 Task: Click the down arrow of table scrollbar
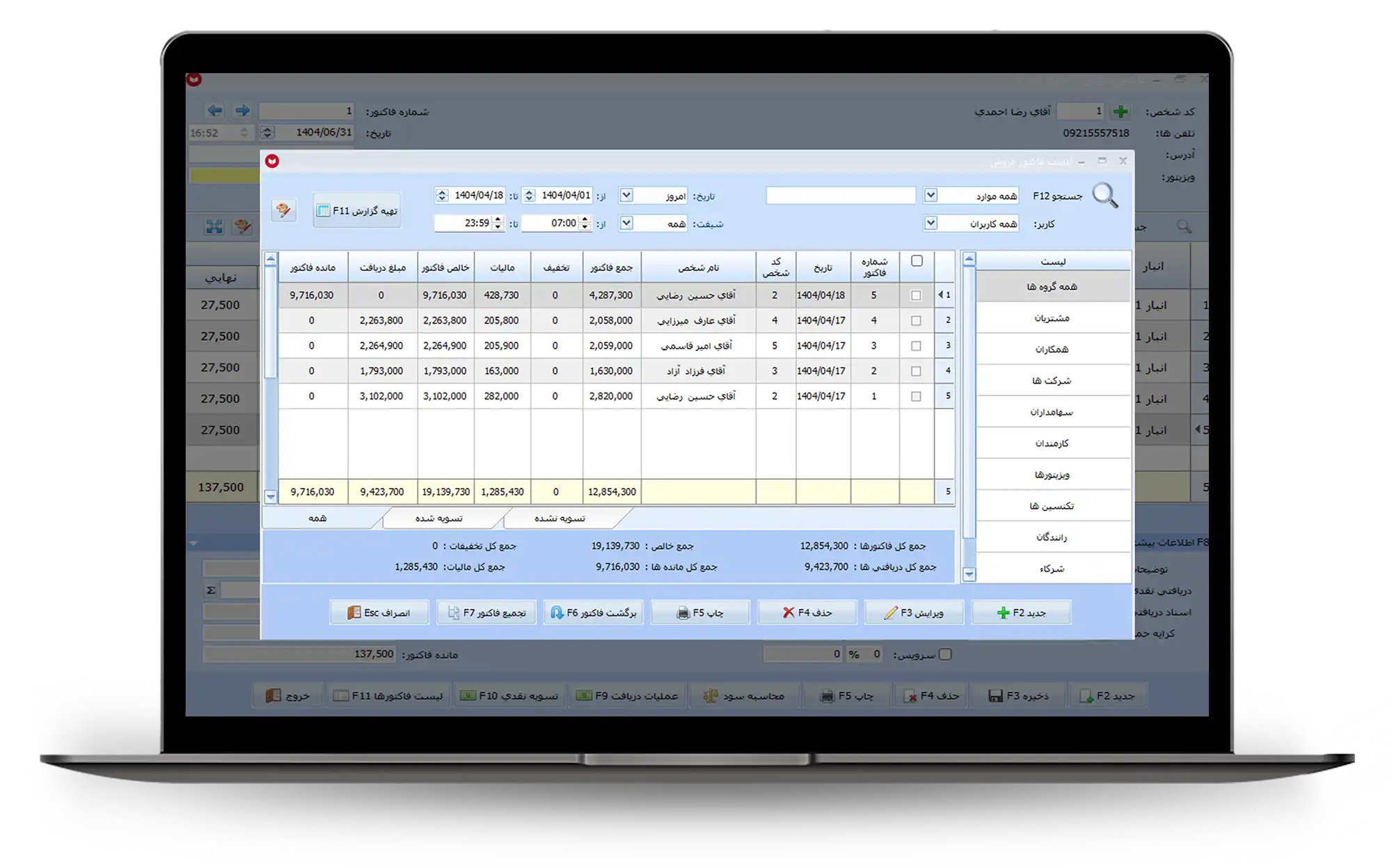271,496
